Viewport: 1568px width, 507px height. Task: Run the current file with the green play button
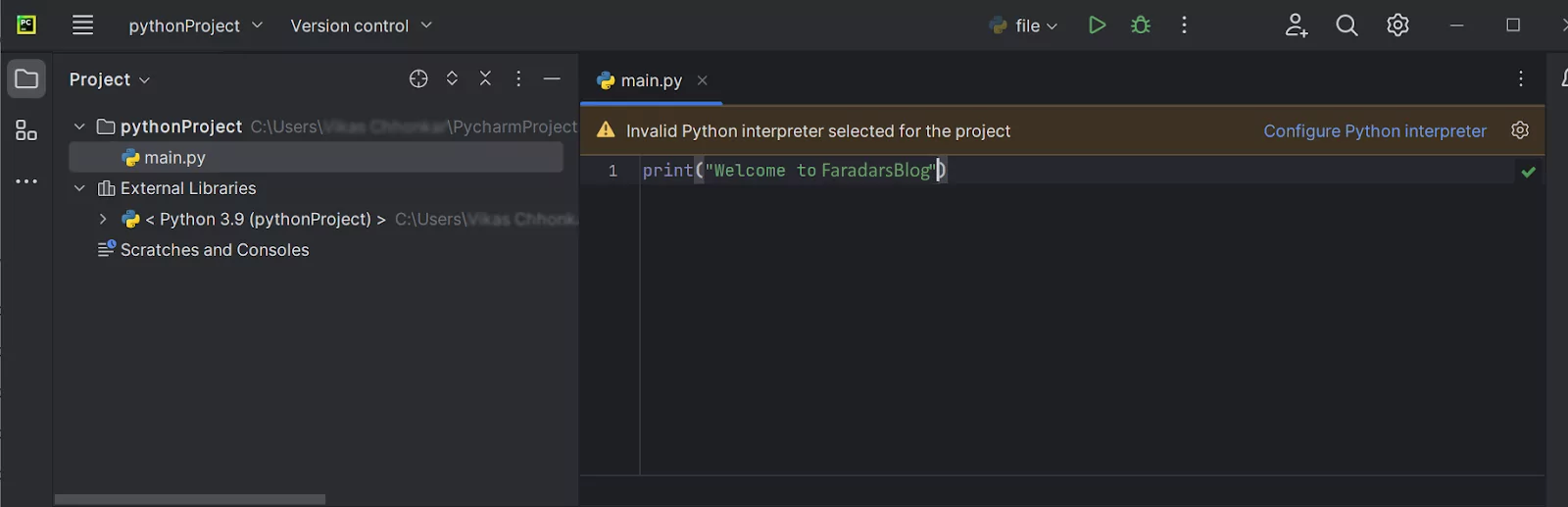point(1097,25)
